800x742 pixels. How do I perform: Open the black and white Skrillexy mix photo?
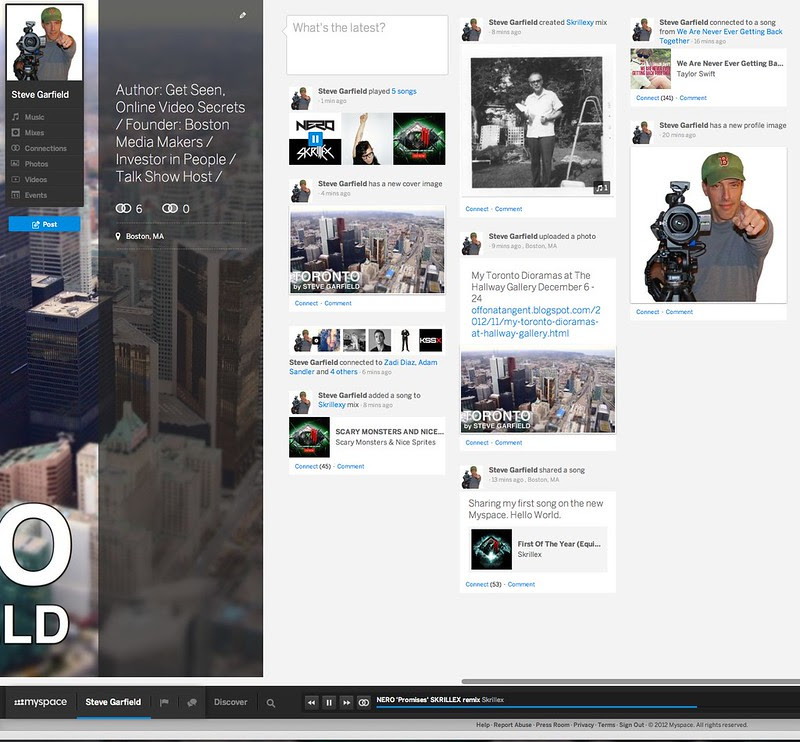click(x=536, y=122)
